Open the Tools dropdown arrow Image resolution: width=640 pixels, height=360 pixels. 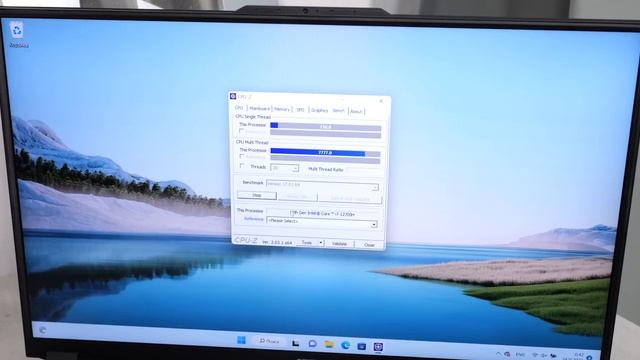[x=321, y=243]
